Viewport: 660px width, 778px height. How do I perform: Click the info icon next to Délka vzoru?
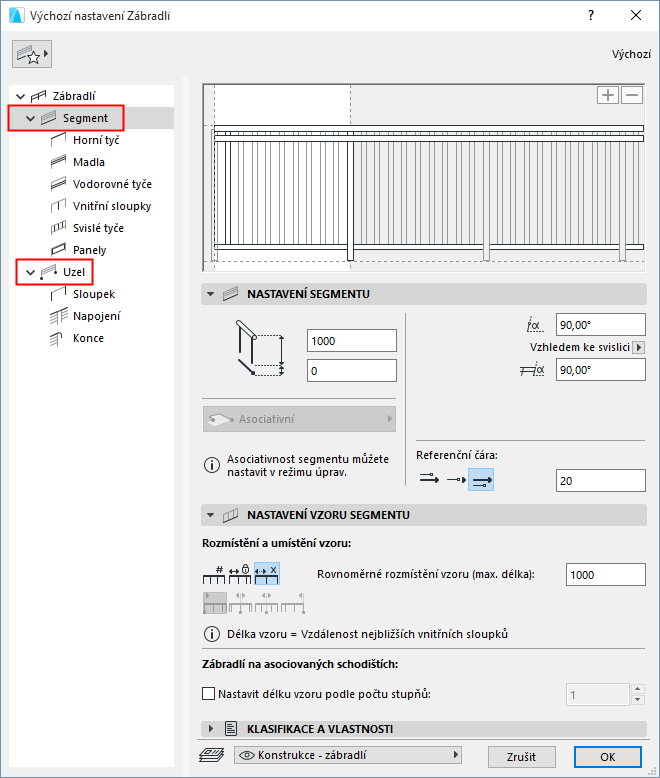[212, 634]
